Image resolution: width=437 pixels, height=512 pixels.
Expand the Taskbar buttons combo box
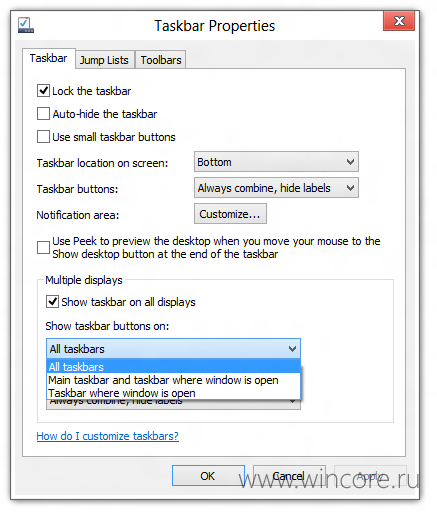pos(276,188)
